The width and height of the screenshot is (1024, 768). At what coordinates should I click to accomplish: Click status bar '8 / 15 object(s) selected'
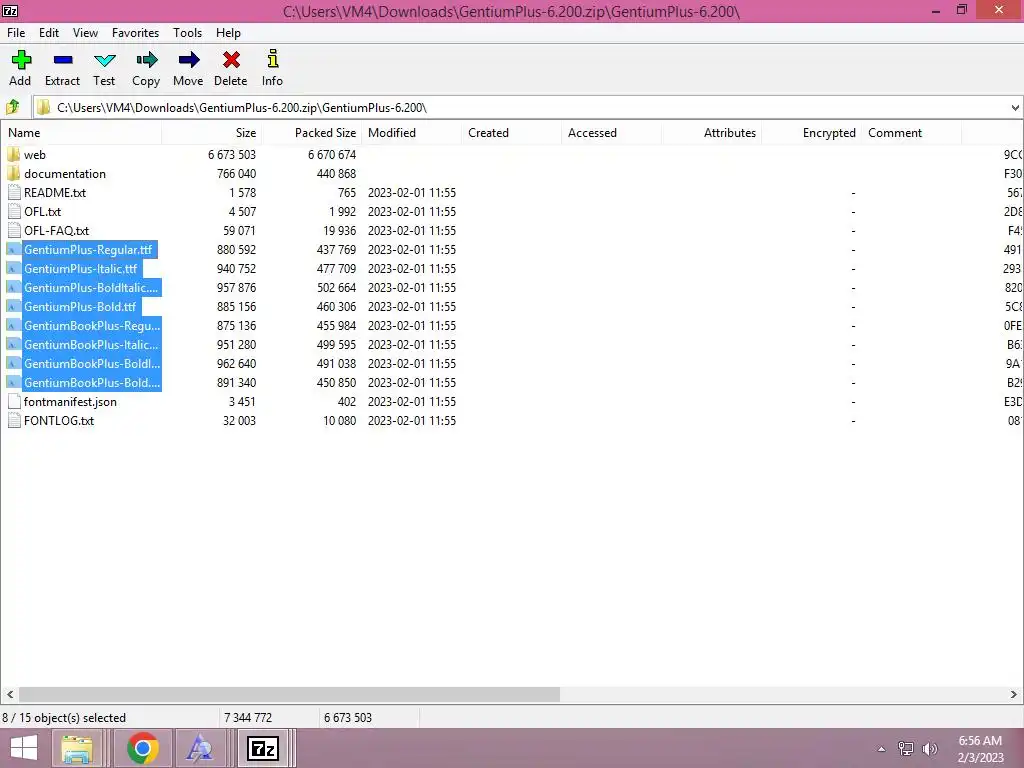tap(64, 718)
